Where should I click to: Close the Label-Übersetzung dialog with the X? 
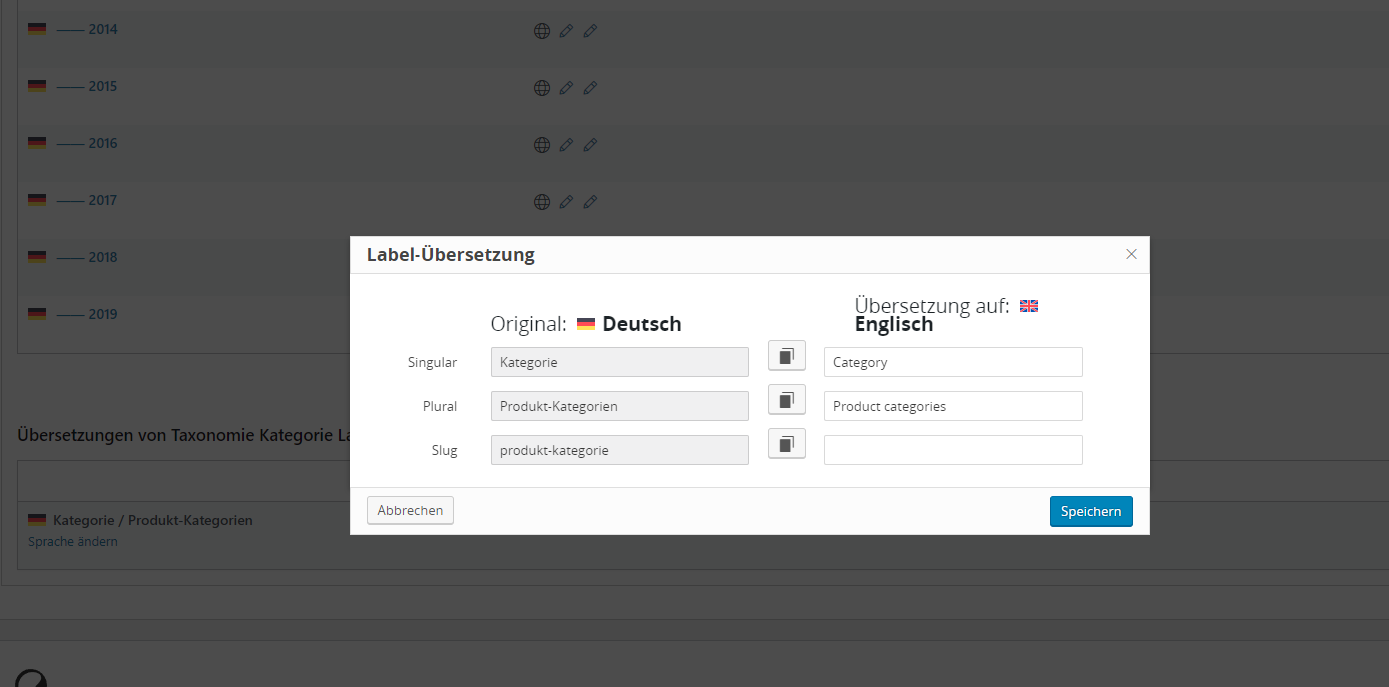click(x=1131, y=254)
